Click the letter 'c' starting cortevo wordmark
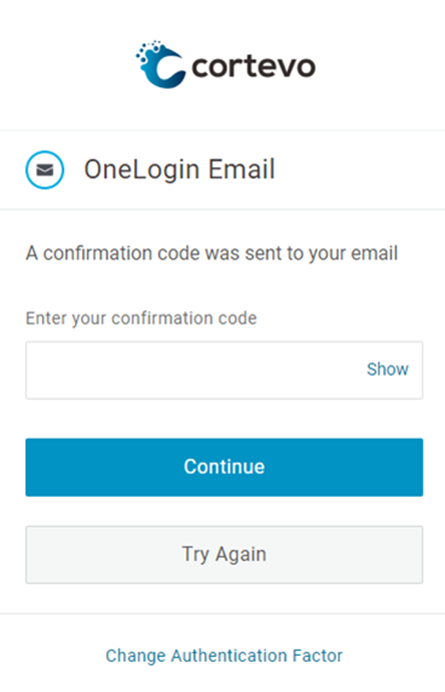This screenshot has width=445, height=692. [201, 68]
